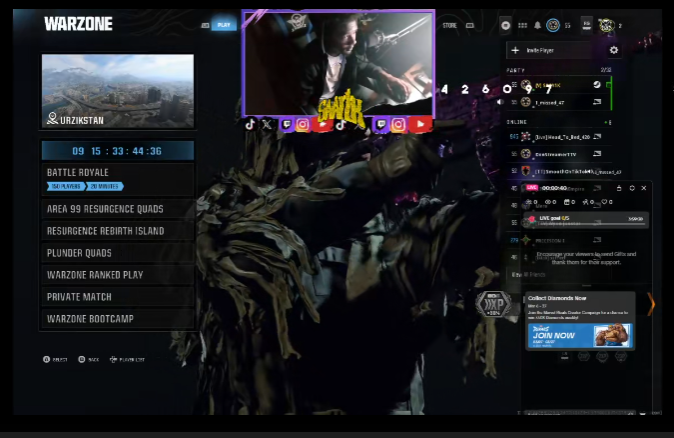Click the ONLINE section header

[517, 122]
